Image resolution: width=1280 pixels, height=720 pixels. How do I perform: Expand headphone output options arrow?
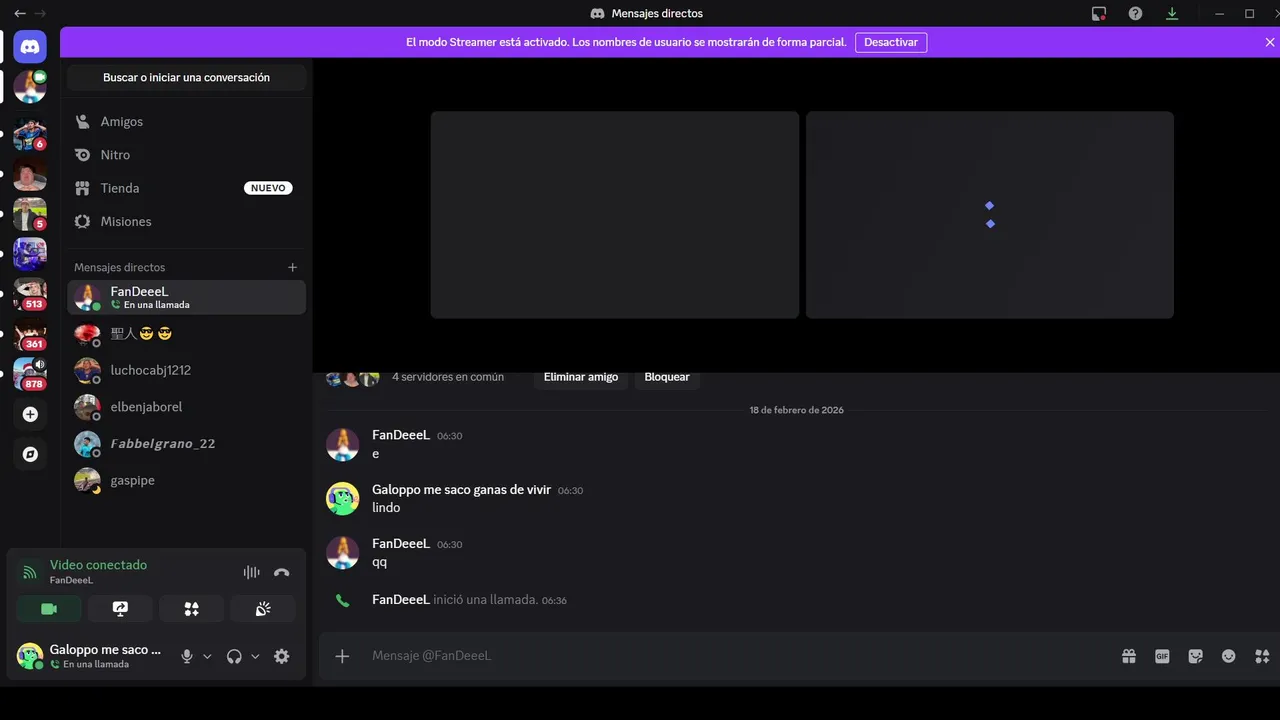click(x=255, y=657)
